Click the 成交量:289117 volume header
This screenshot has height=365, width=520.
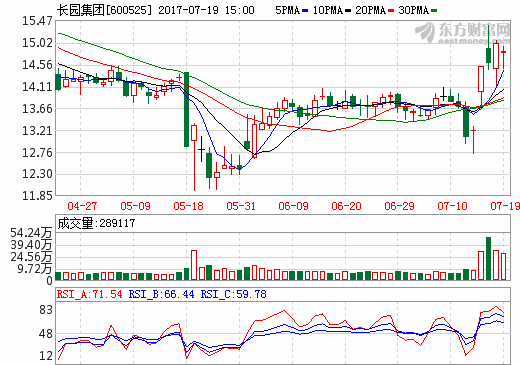96,223
